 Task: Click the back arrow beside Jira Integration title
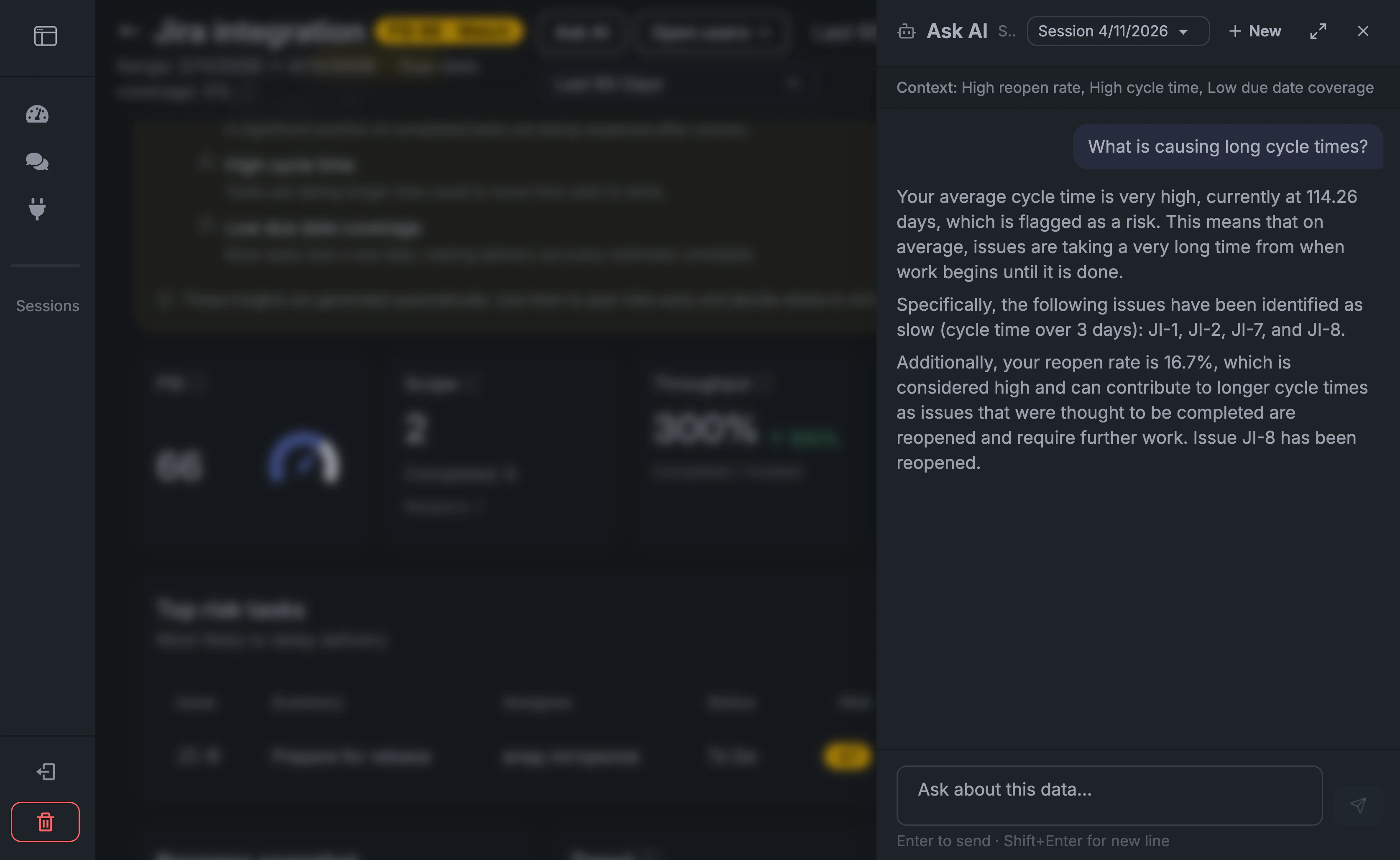click(x=128, y=31)
